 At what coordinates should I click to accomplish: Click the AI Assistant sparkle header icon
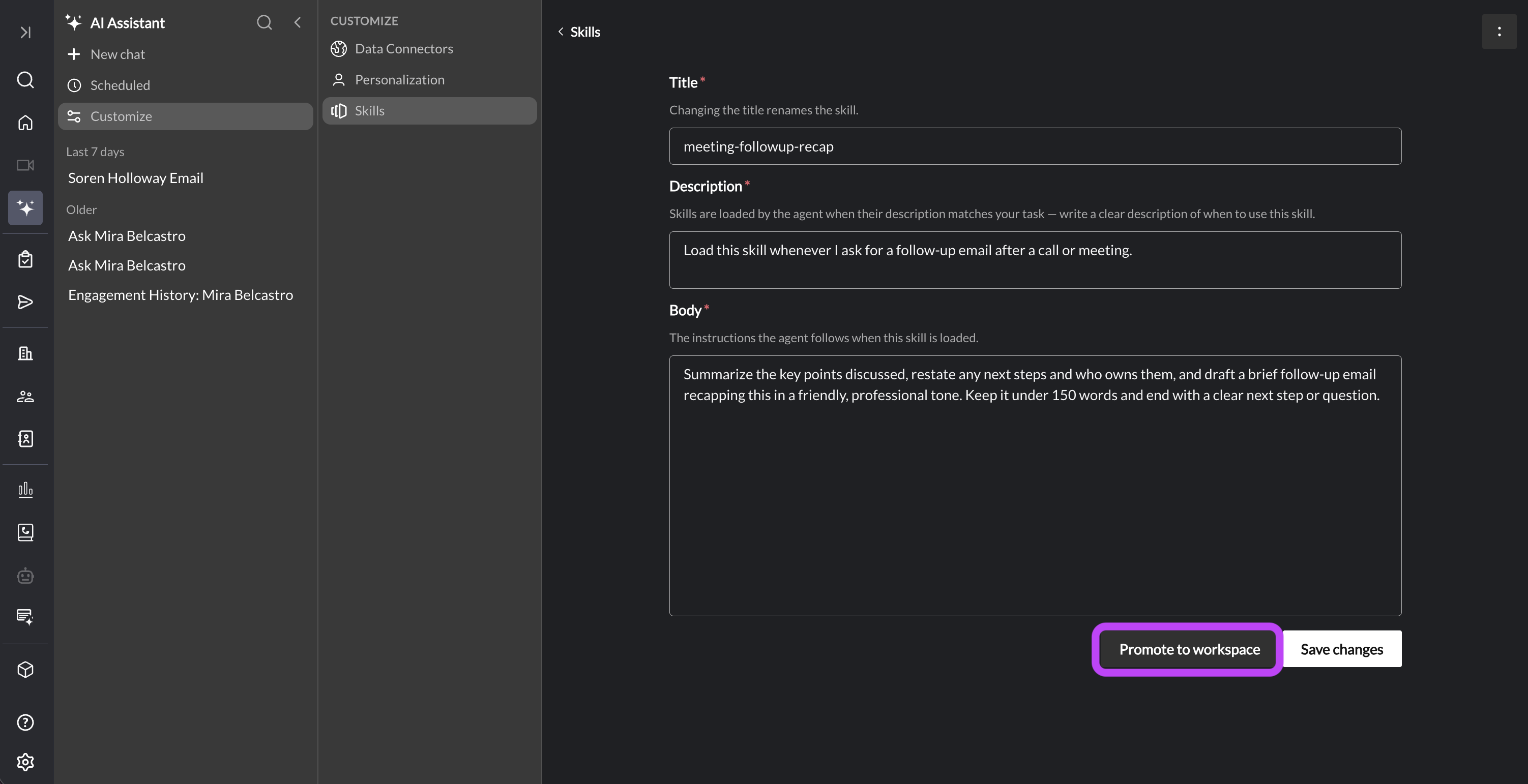click(74, 22)
